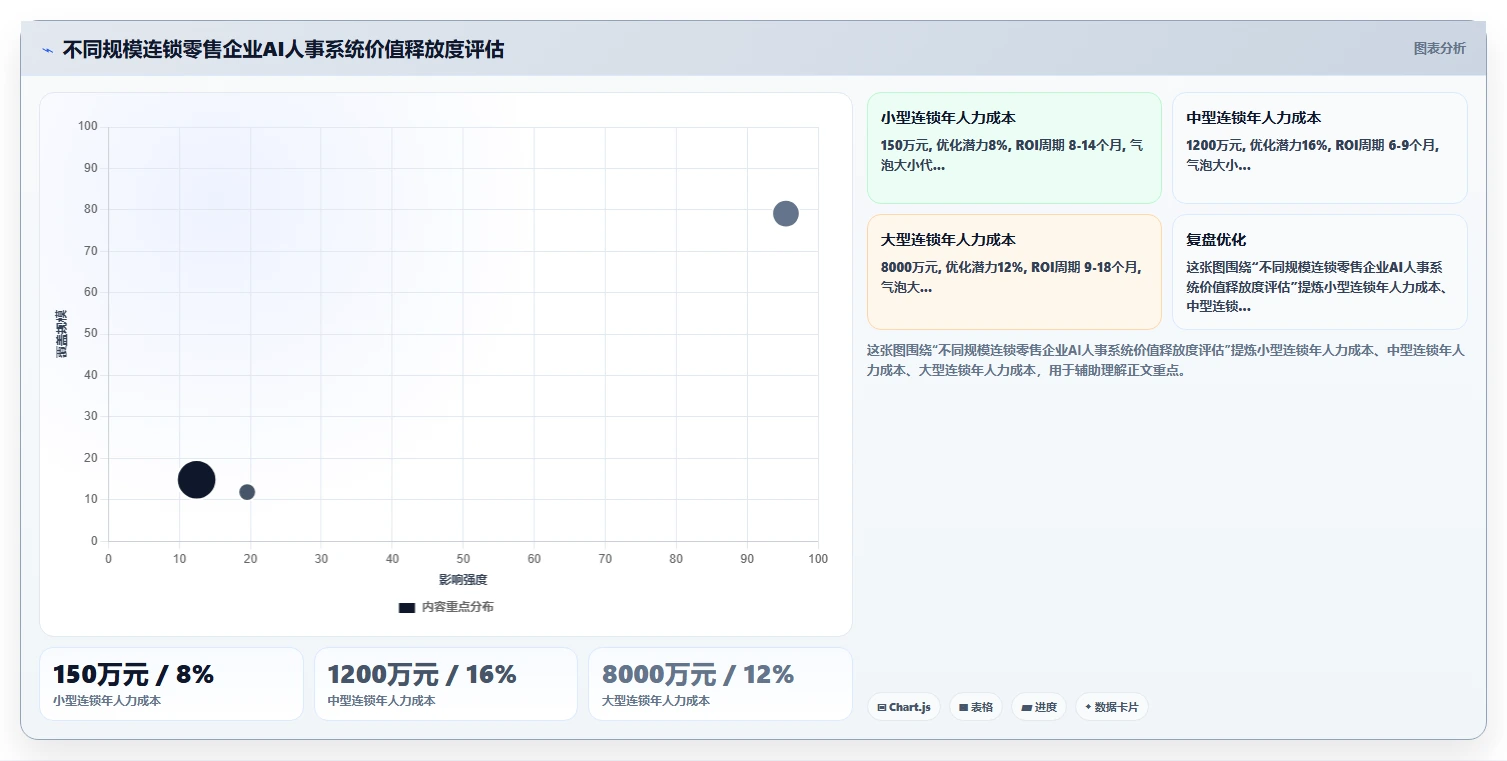Open the 复盘优化 info card
The image size is (1507, 761).
click(x=1319, y=272)
